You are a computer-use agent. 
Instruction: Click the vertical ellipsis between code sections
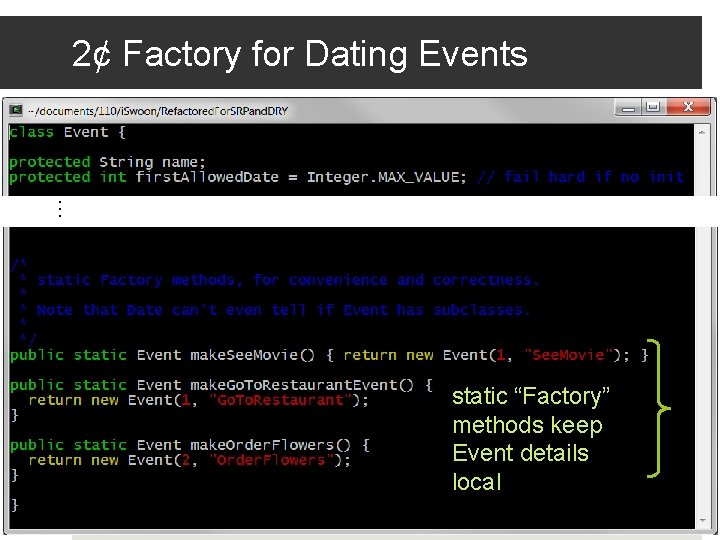coord(60,209)
